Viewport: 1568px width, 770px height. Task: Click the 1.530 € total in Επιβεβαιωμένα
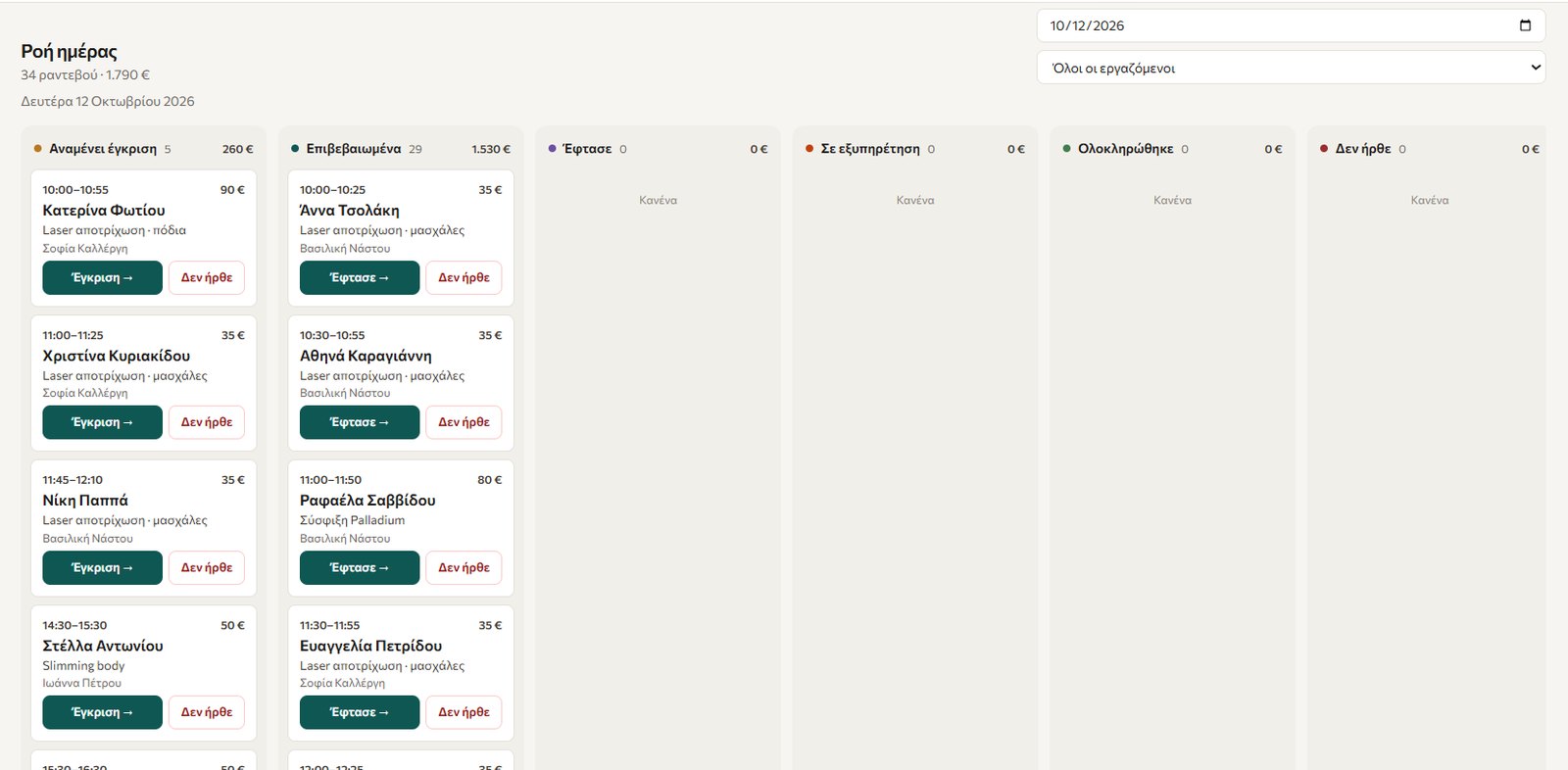[x=491, y=149]
